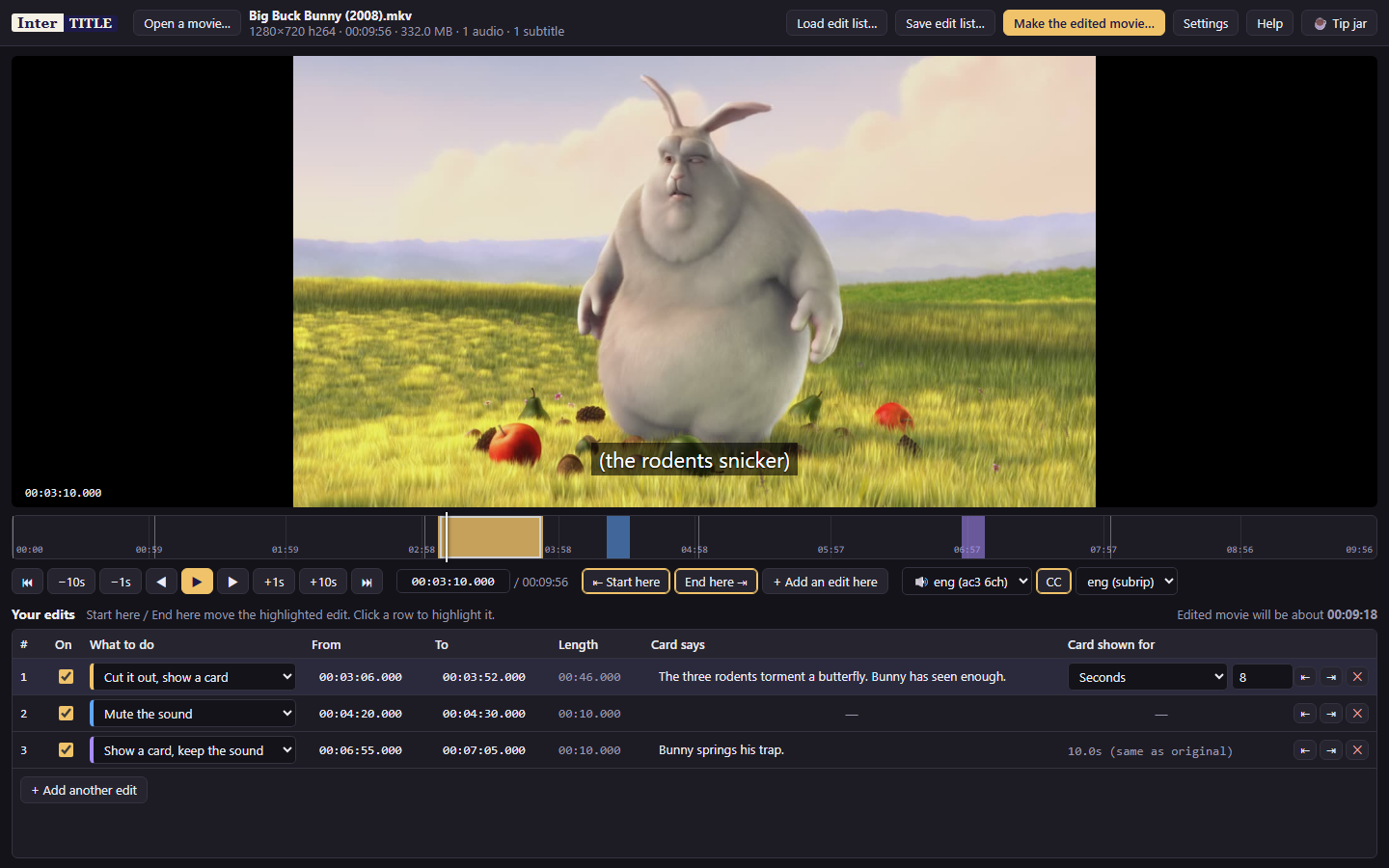Select the blue mute region on the timeline

[618, 537]
